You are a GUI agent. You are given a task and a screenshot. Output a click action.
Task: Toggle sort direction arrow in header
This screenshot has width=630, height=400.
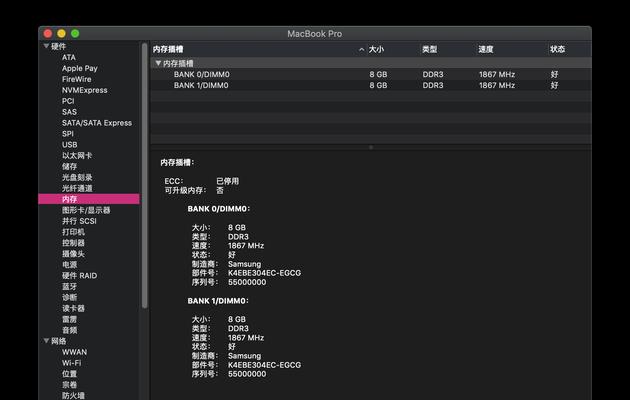click(362, 49)
